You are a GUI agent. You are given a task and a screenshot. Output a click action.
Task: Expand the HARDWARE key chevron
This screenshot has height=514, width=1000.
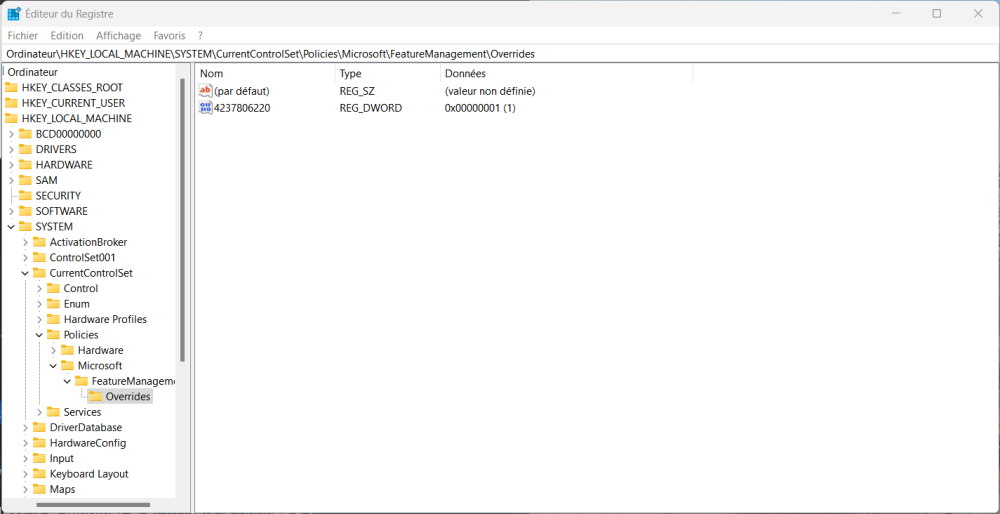11,165
